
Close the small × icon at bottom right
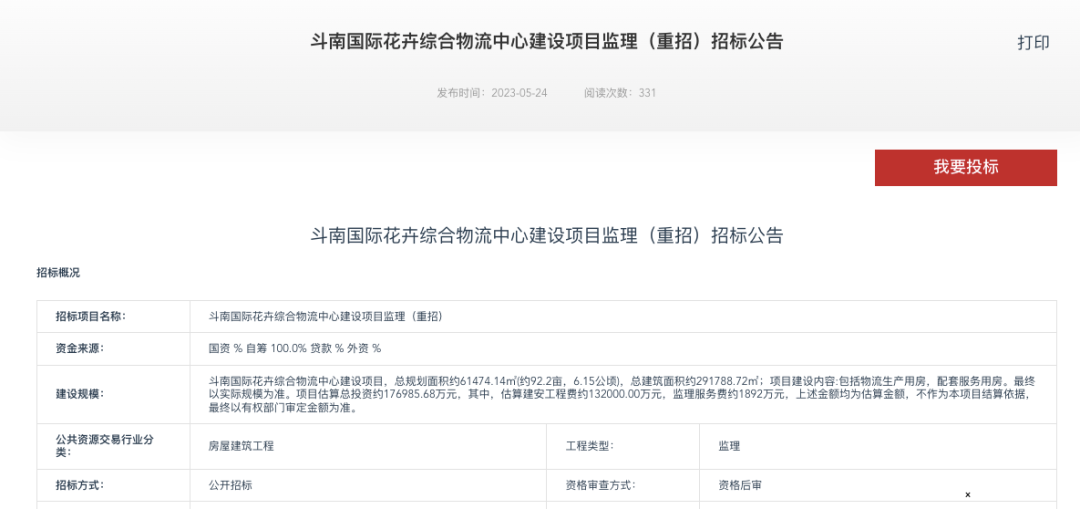pos(967,494)
